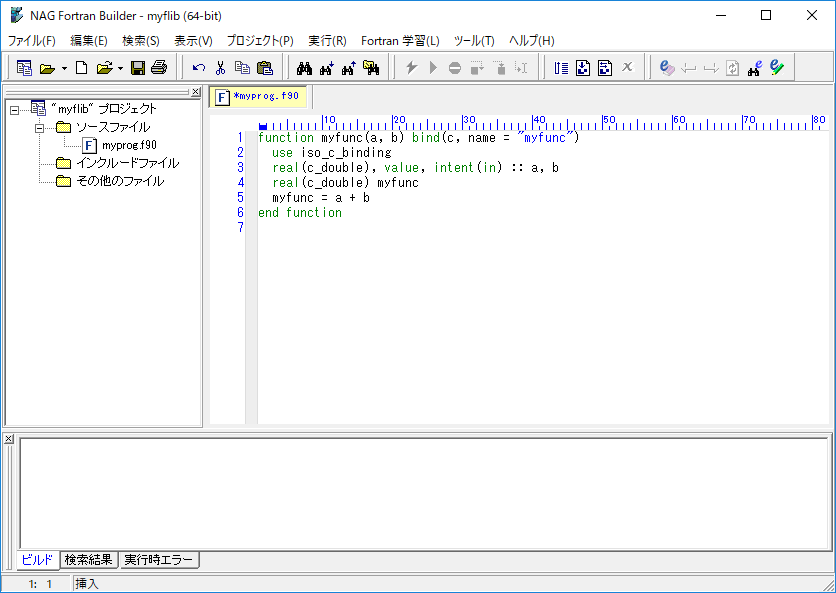836x593 pixels.
Task: Open the プロジェクト(P) menu
Action: pos(260,41)
